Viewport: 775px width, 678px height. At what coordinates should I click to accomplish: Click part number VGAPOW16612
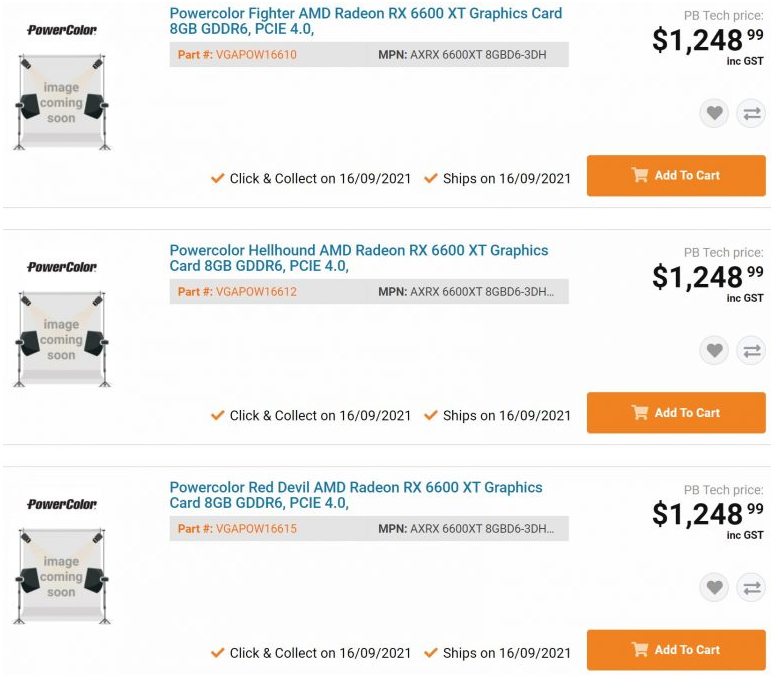256,292
